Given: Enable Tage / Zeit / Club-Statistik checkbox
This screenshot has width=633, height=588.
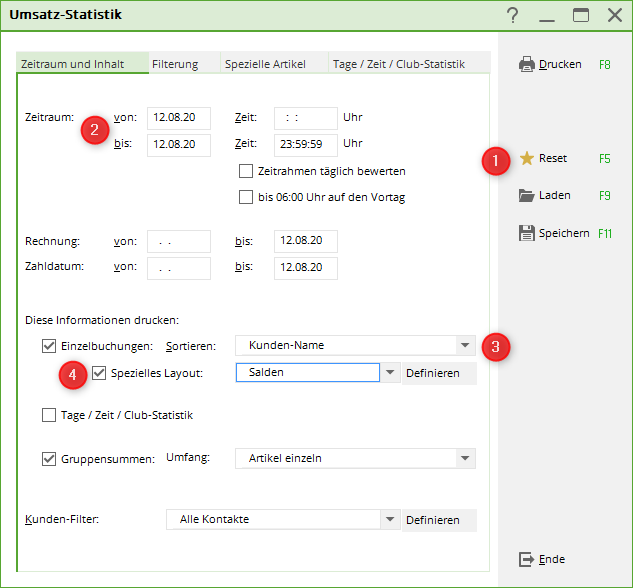Looking at the screenshot, I should coord(49,415).
